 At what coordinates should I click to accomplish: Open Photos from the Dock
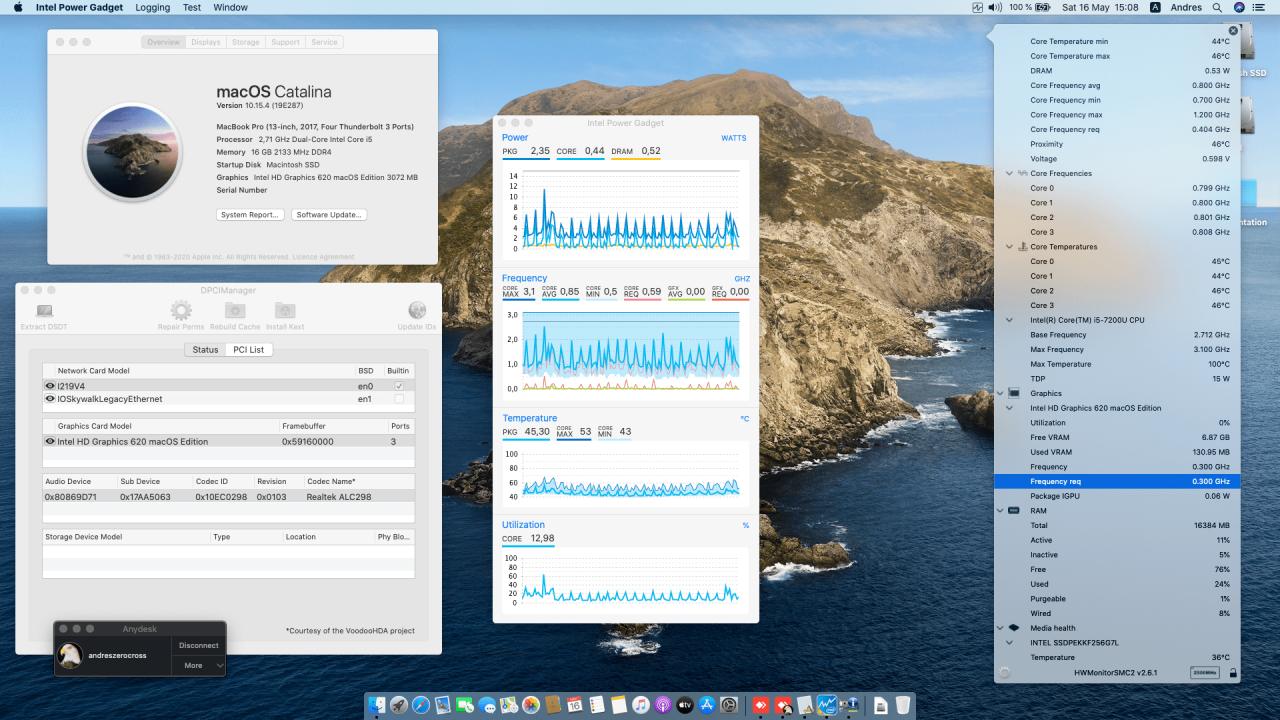pos(531,705)
